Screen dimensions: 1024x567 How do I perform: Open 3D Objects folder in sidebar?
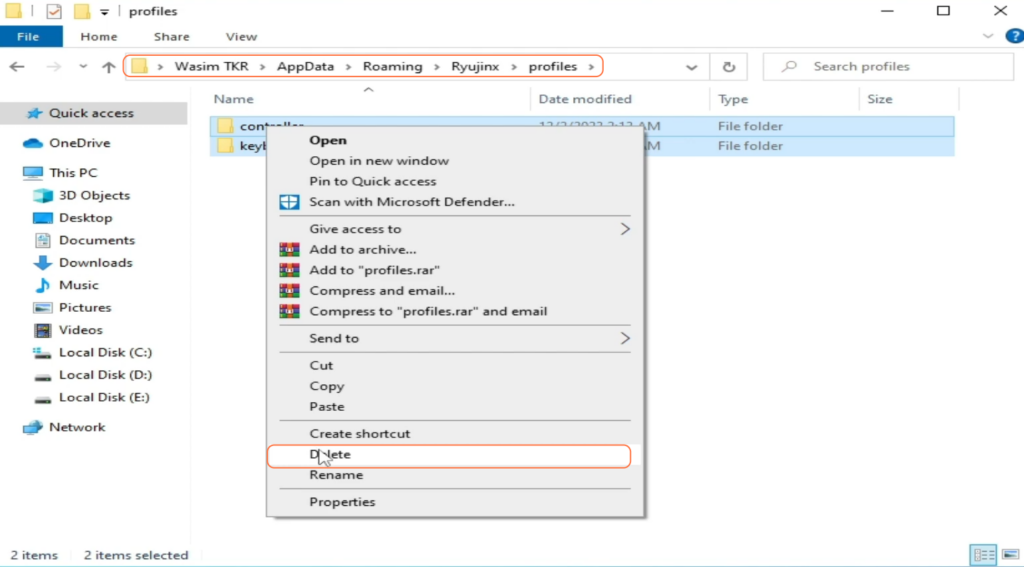(94, 195)
